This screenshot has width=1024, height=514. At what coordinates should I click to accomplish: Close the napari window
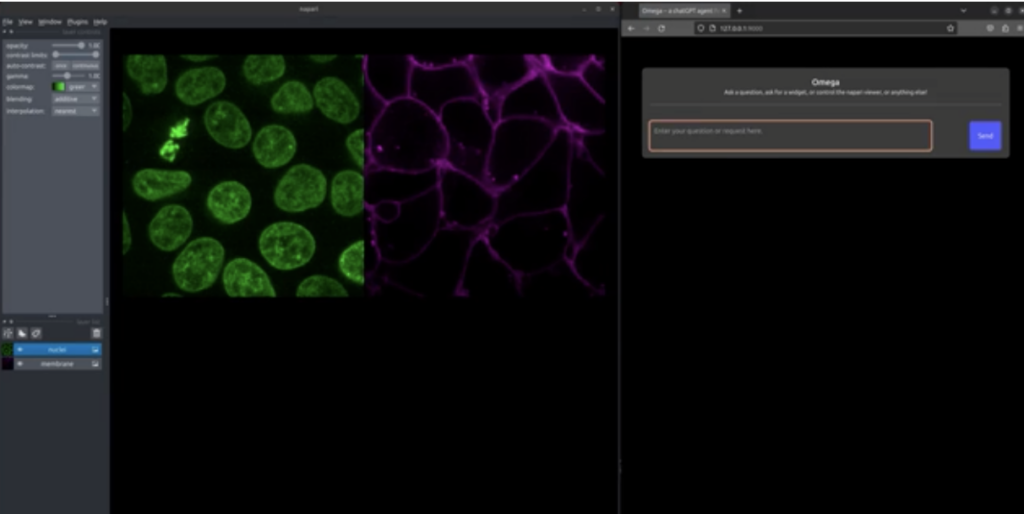pyautogui.click(x=612, y=9)
